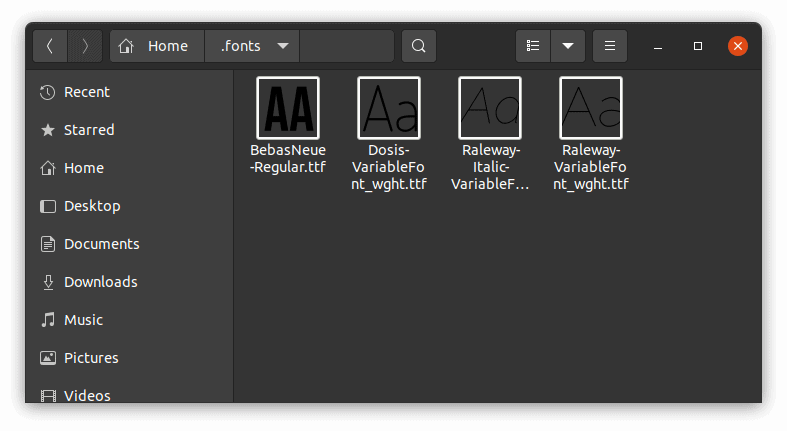Viewport: 787px width, 431px height.
Task: Open Recent in sidebar
Action: [x=86, y=92]
